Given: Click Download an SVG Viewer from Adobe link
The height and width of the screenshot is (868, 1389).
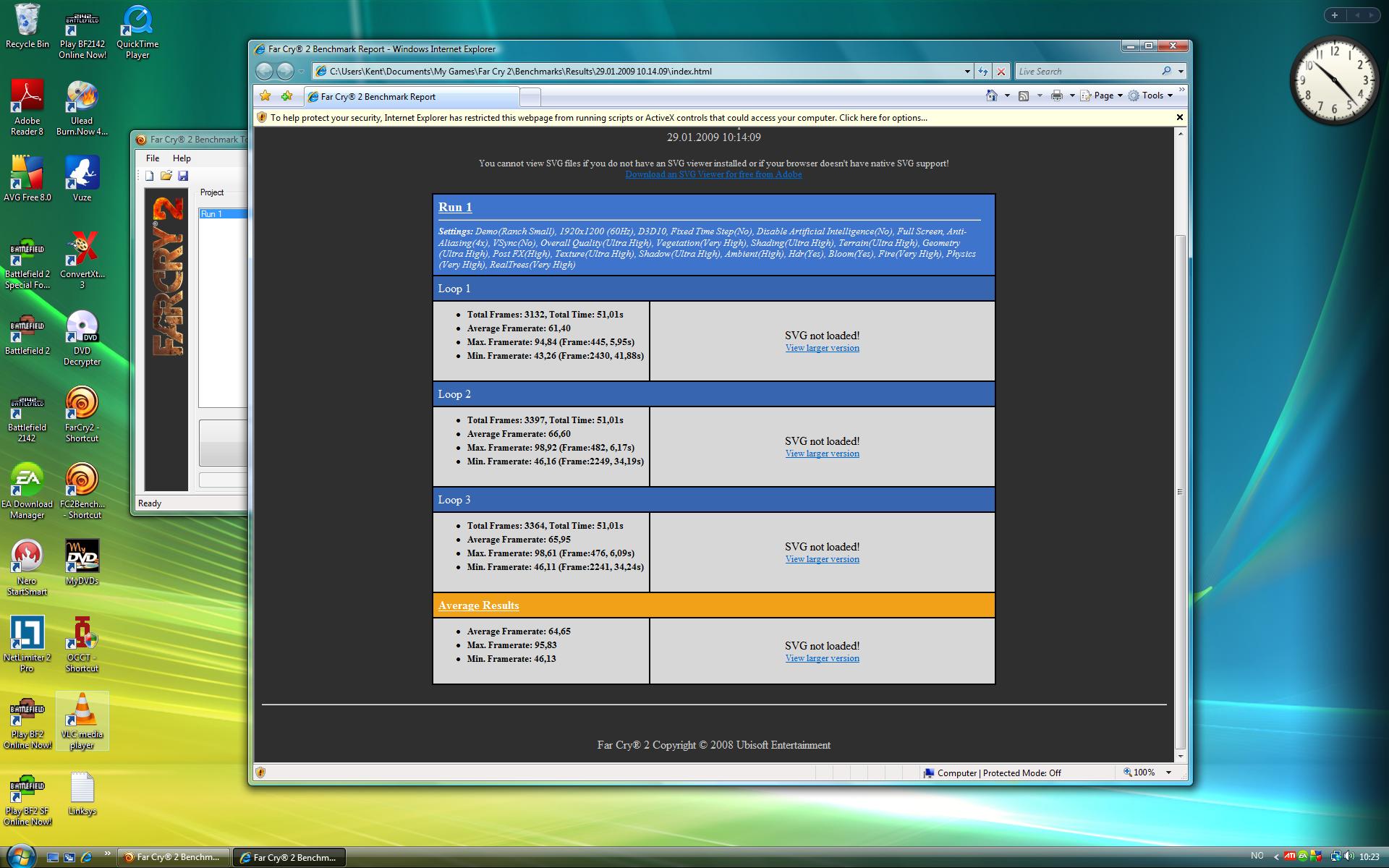Looking at the screenshot, I should [713, 174].
